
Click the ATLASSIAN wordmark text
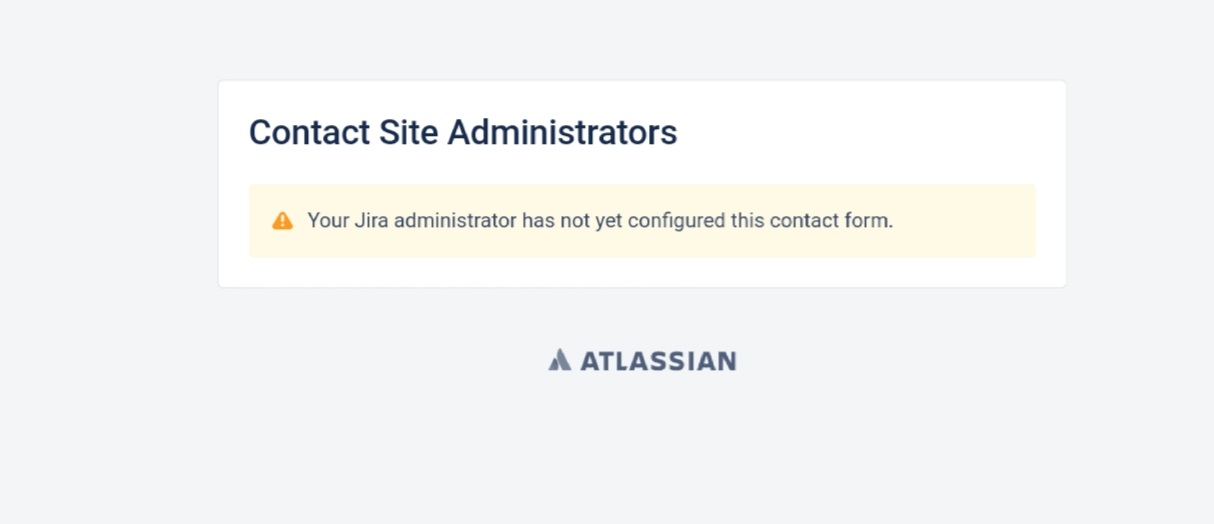658,361
